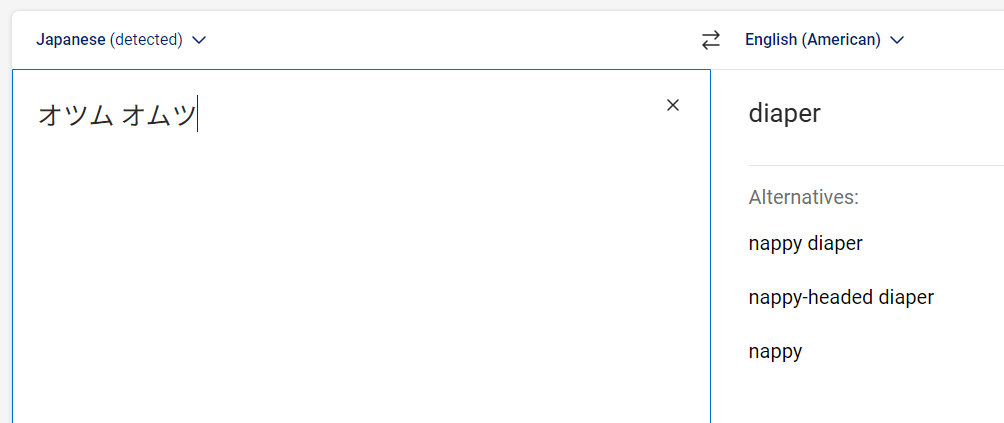Choose the "nappy diaper" alternative translation
1004x423 pixels.
(x=805, y=243)
